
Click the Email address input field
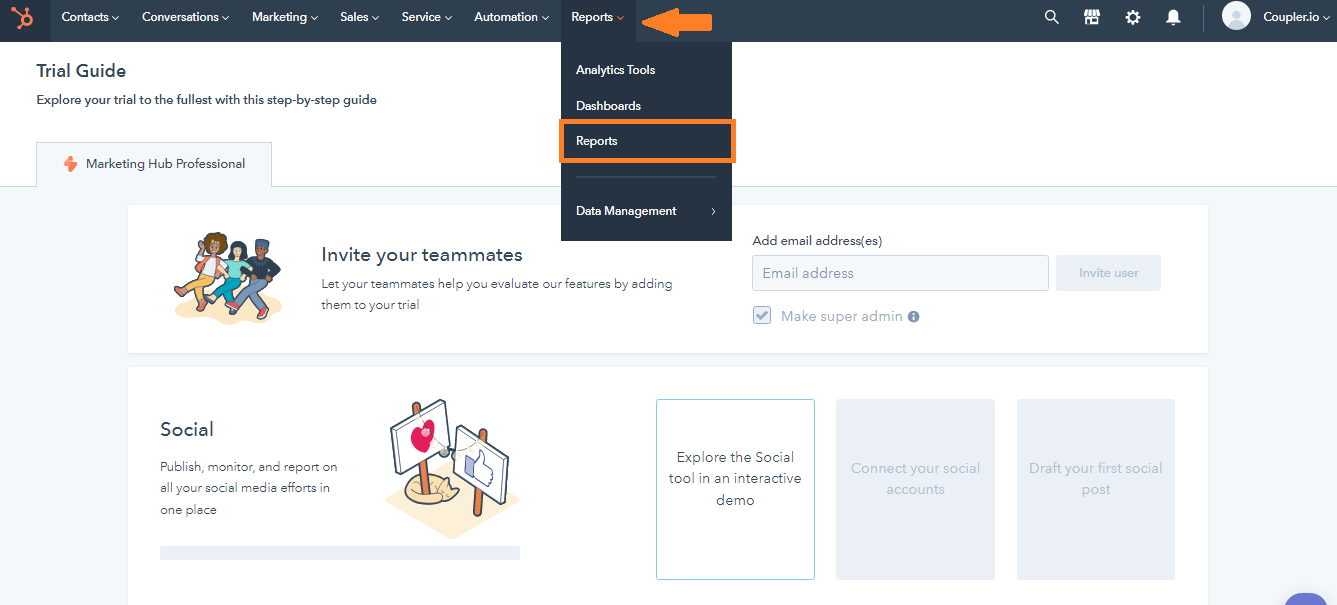click(x=899, y=272)
